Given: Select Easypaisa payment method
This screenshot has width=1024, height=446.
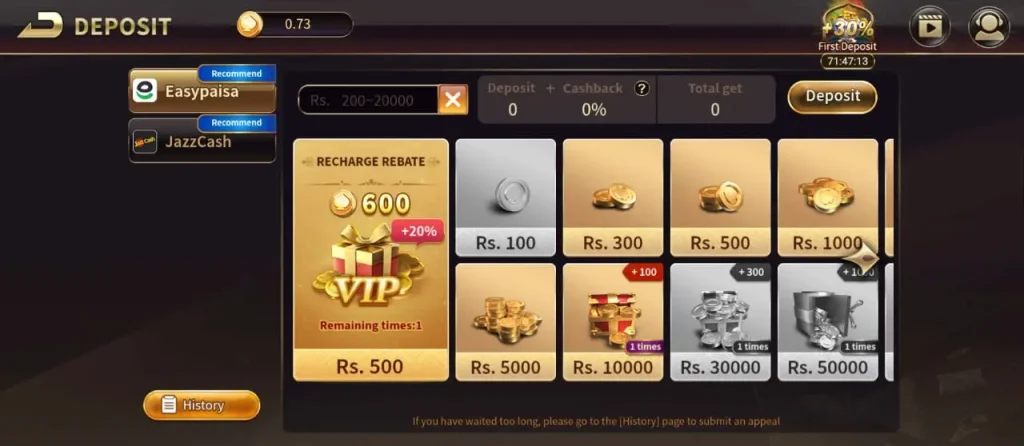Looking at the screenshot, I should 202,90.
